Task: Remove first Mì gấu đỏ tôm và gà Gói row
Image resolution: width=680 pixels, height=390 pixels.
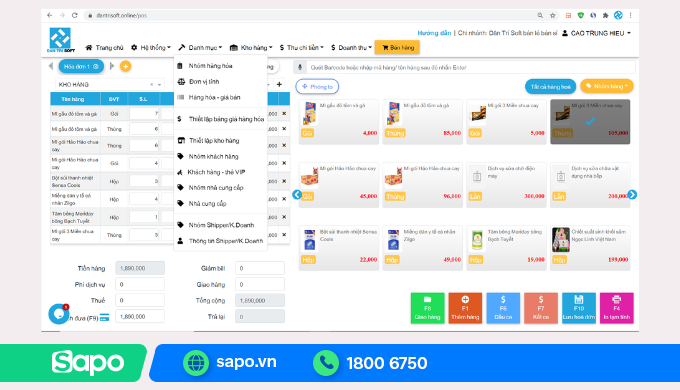Action: pyautogui.click(x=284, y=114)
